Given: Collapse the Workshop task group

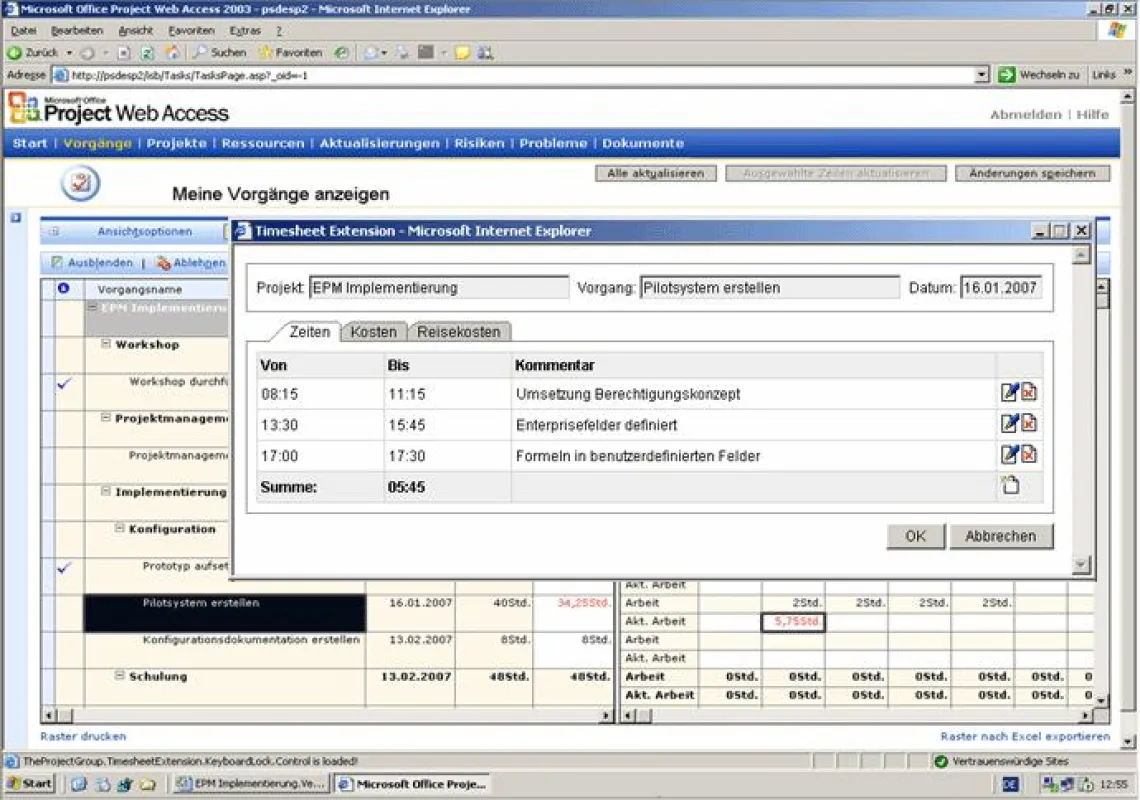Looking at the screenshot, I should [106, 343].
